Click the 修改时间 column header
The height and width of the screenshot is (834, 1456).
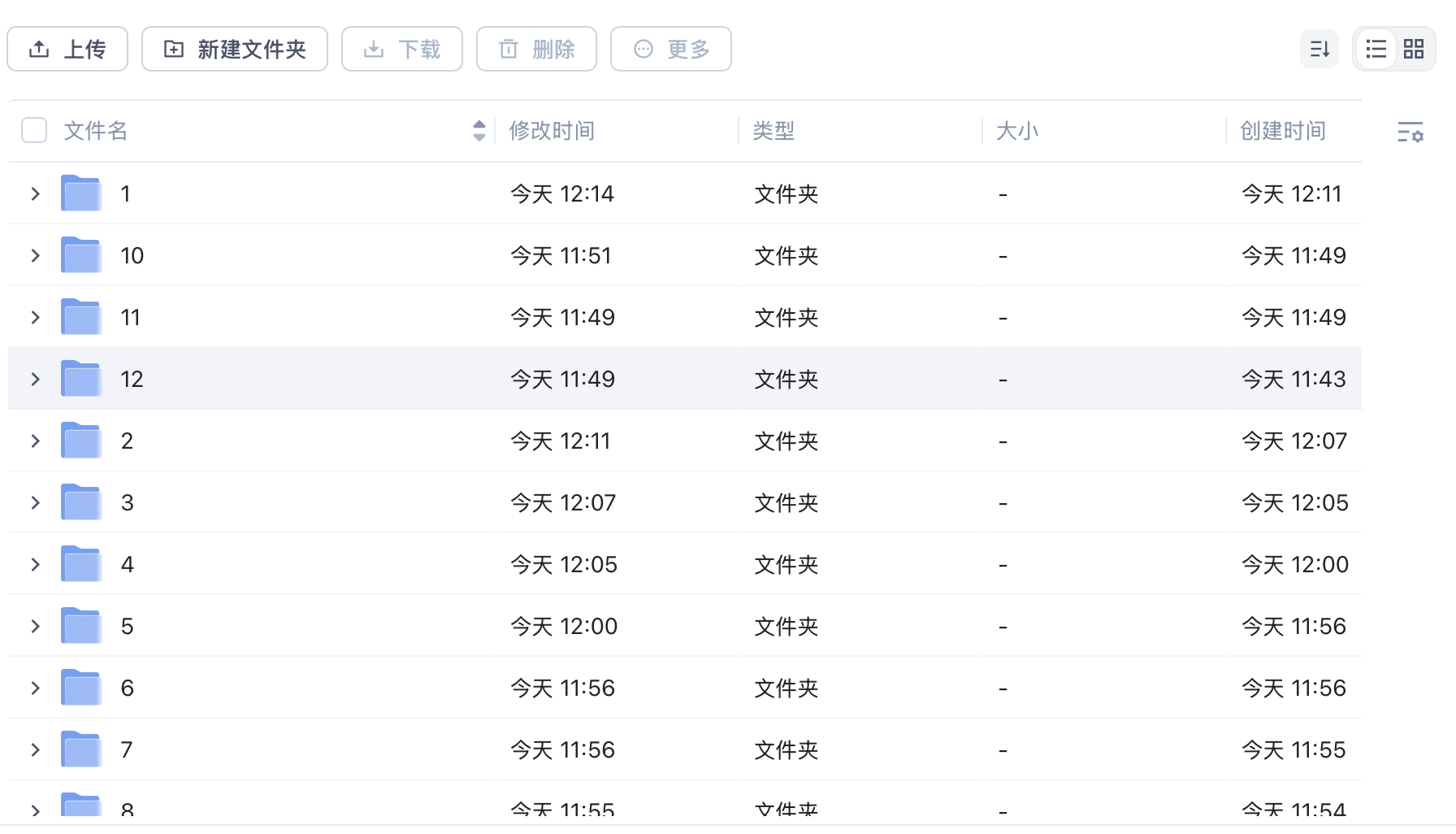(x=552, y=131)
